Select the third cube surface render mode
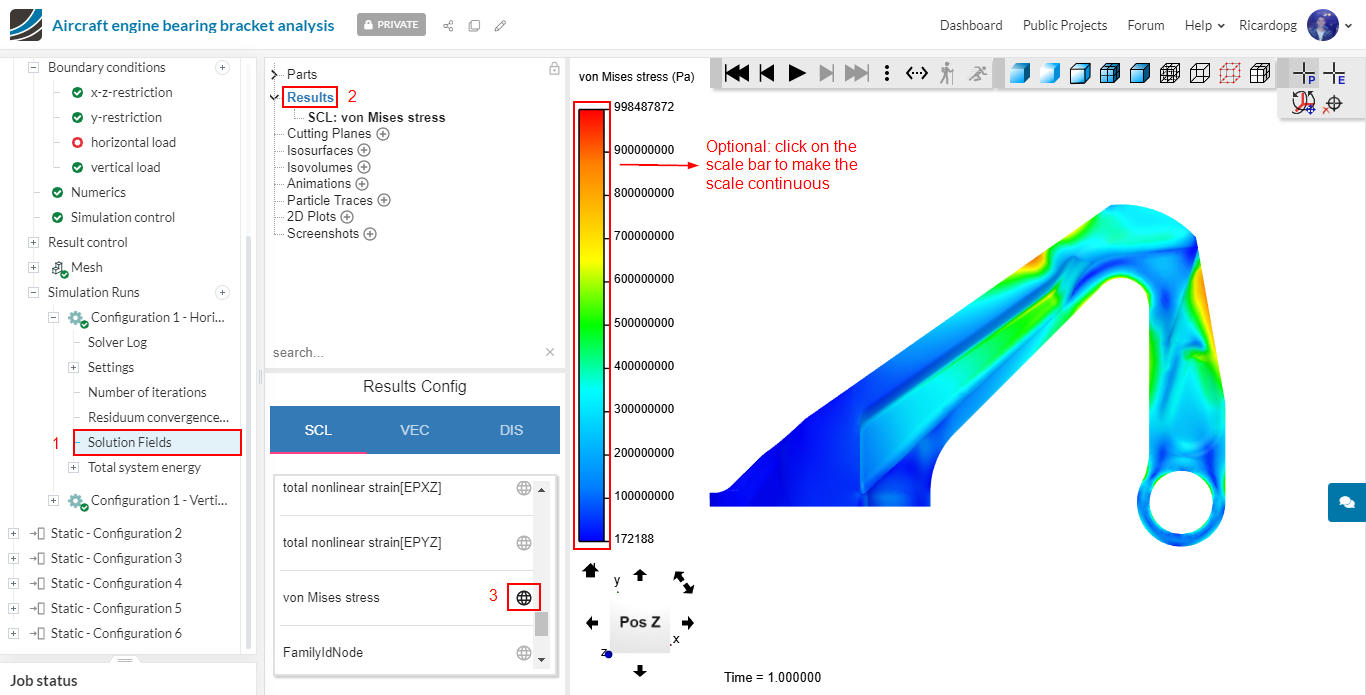 tap(1079, 73)
